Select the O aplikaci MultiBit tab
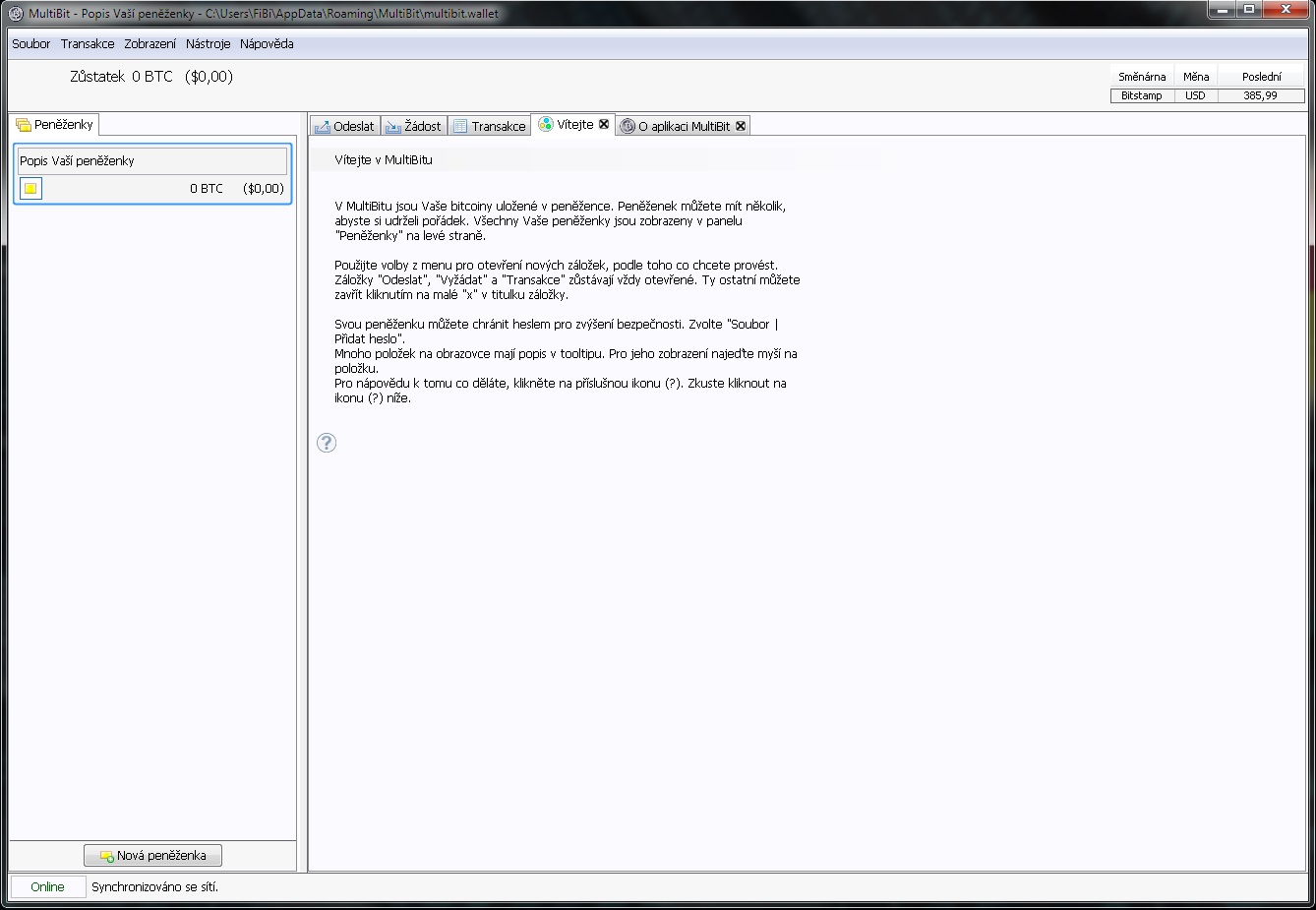Image resolution: width=1316 pixels, height=910 pixels. pos(684,126)
